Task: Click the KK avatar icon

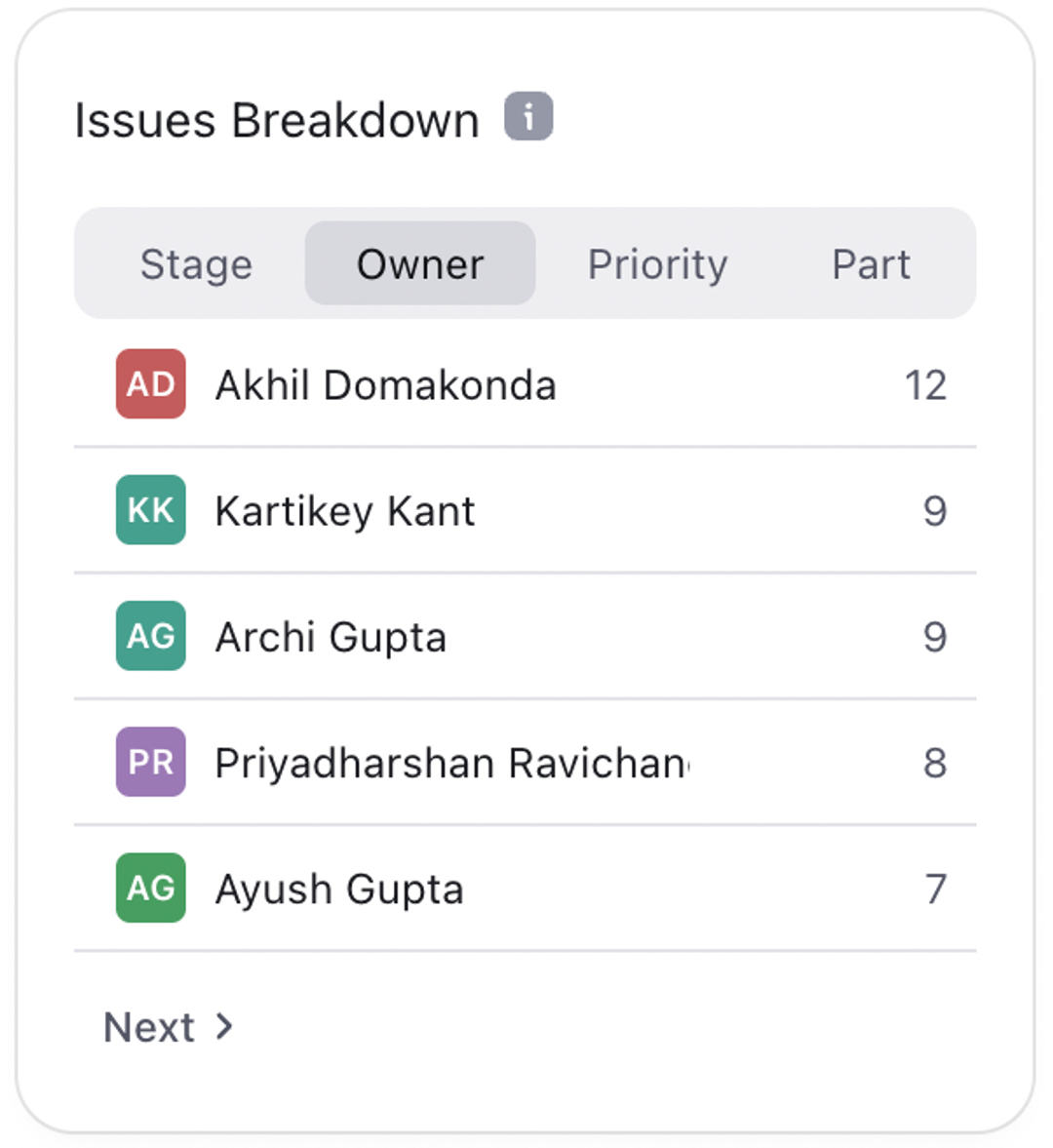Action: [x=151, y=510]
